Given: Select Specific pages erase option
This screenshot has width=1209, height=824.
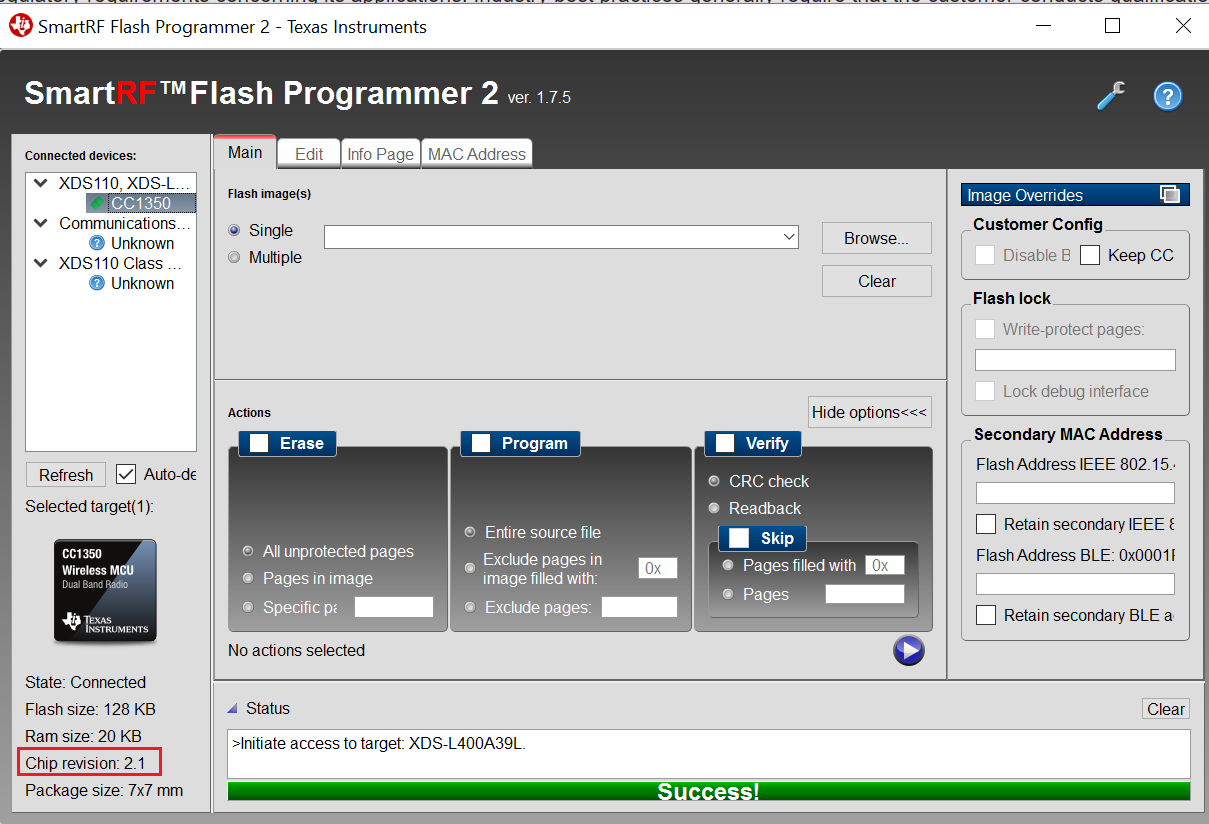Looking at the screenshot, I should coord(247,607).
